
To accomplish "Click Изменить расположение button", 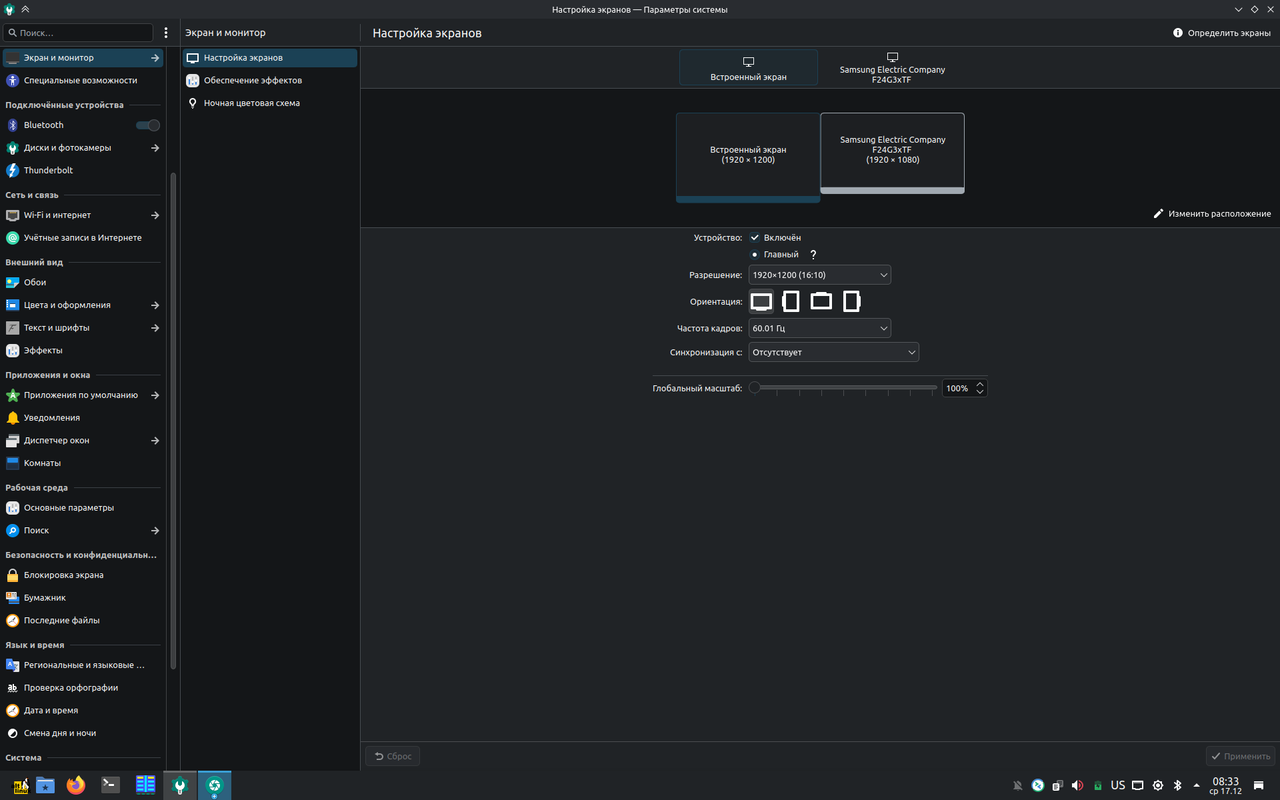I will pos(1212,213).
